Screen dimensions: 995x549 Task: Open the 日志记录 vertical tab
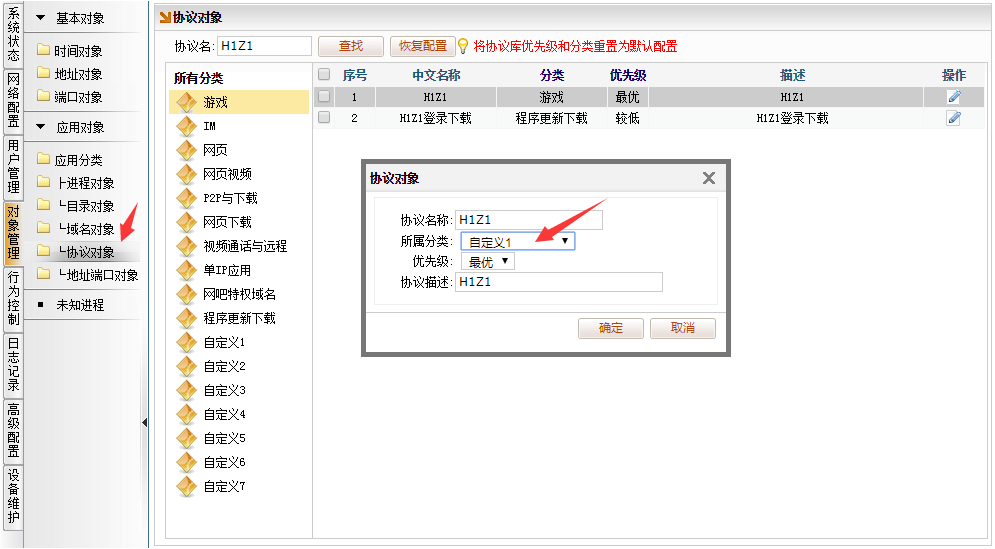[x=12, y=364]
